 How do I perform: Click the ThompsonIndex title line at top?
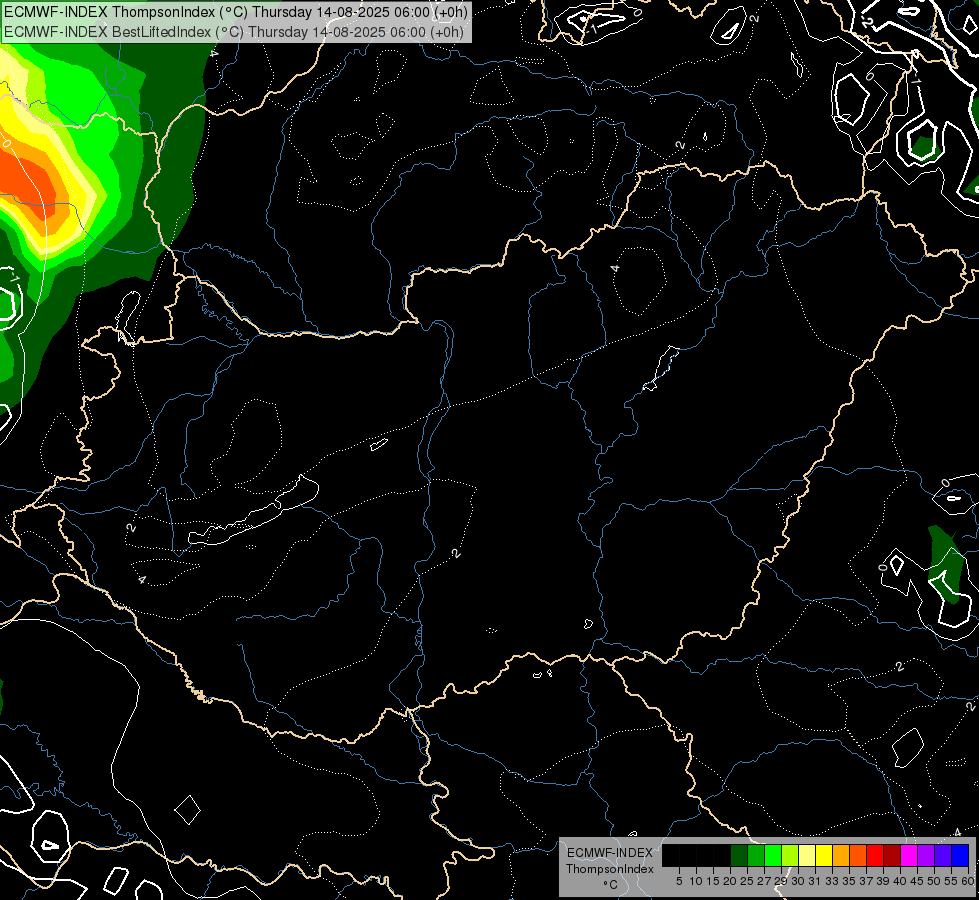[235, 12]
